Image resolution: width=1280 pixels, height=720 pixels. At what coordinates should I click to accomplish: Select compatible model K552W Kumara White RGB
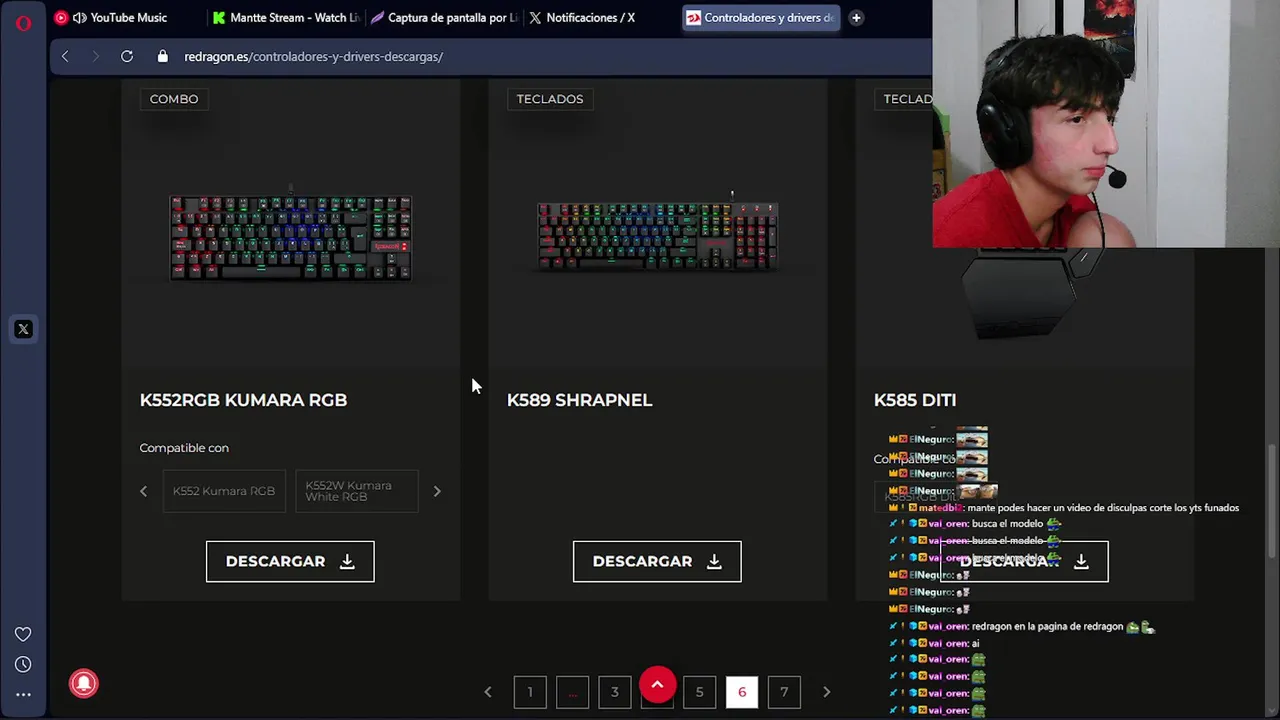click(x=356, y=491)
